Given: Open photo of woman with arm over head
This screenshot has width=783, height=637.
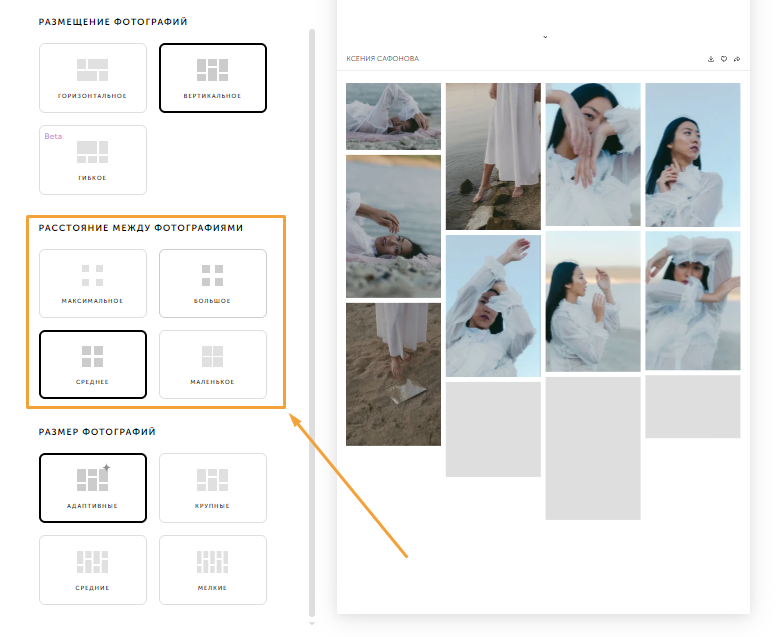Looking at the screenshot, I should point(493,306).
